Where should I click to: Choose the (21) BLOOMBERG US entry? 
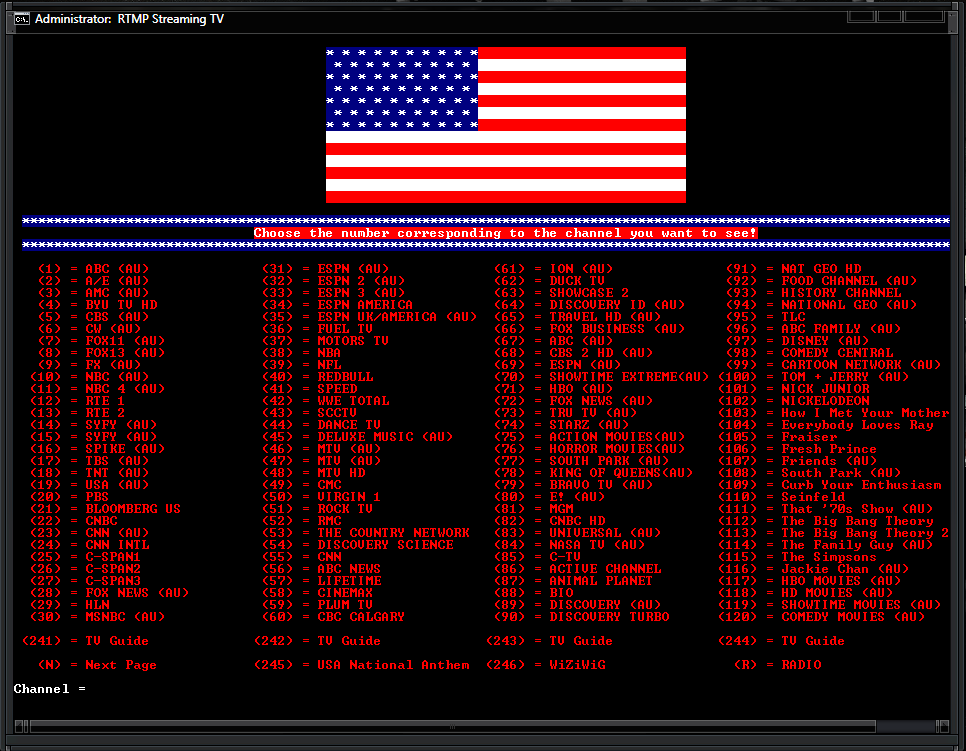pos(106,509)
